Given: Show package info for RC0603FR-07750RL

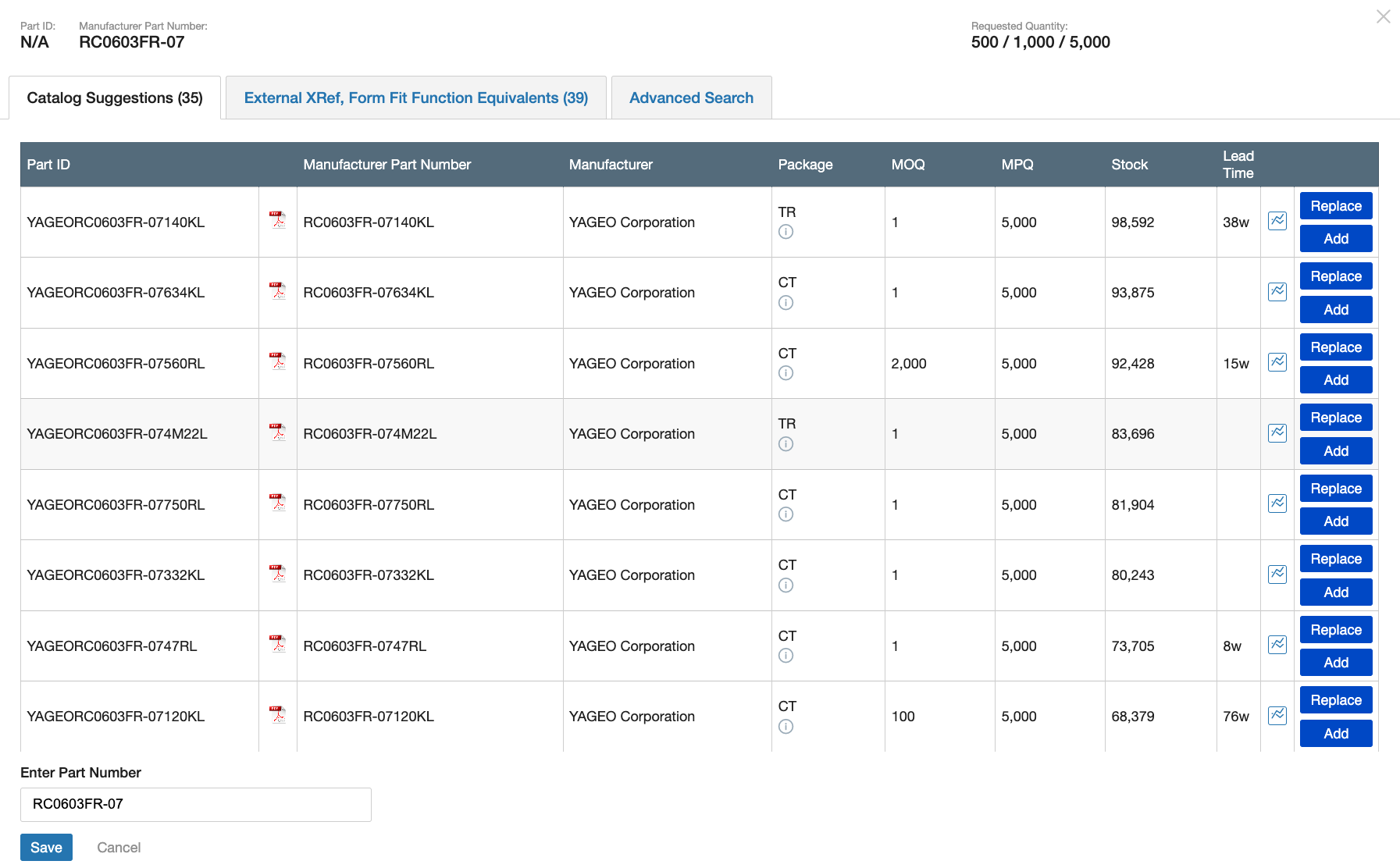Looking at the screenshot, I should [x=786, y=514].
